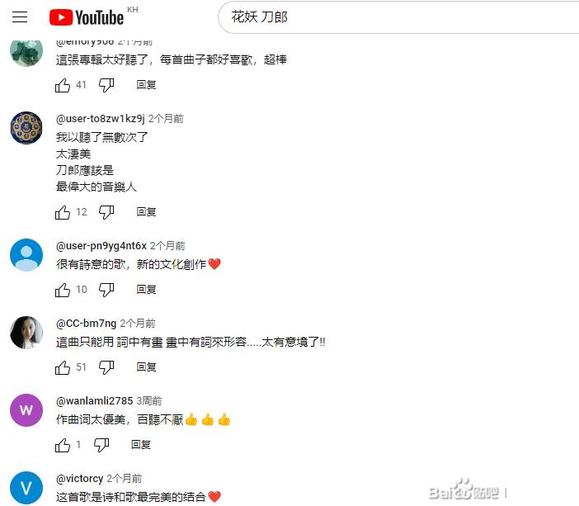Dislike @wanlamli2785's comment
Screen dimensions: 579x506
coord(101,445)
